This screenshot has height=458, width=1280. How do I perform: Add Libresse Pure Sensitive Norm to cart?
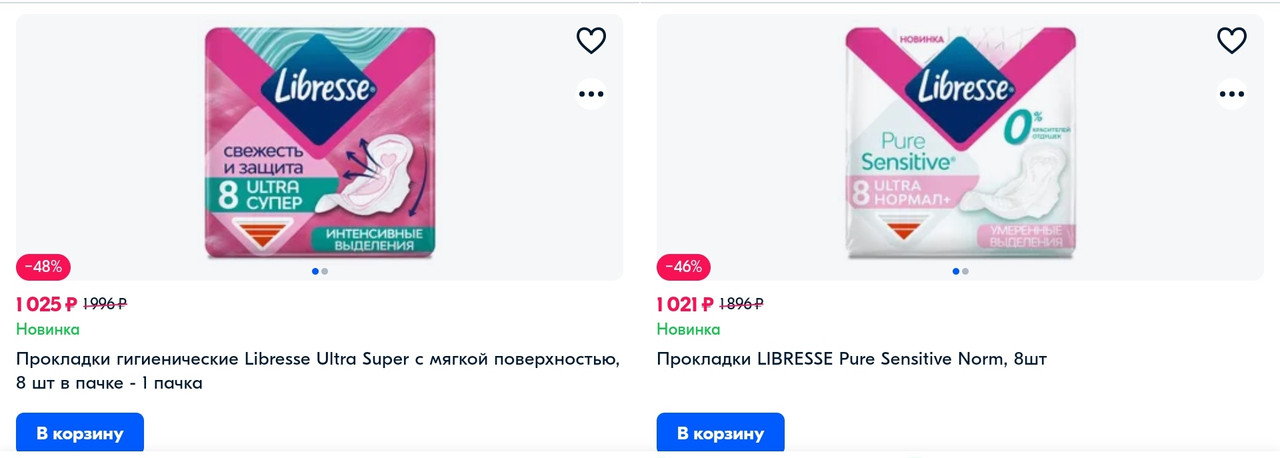pyautogui.click(x=720, y=434)
